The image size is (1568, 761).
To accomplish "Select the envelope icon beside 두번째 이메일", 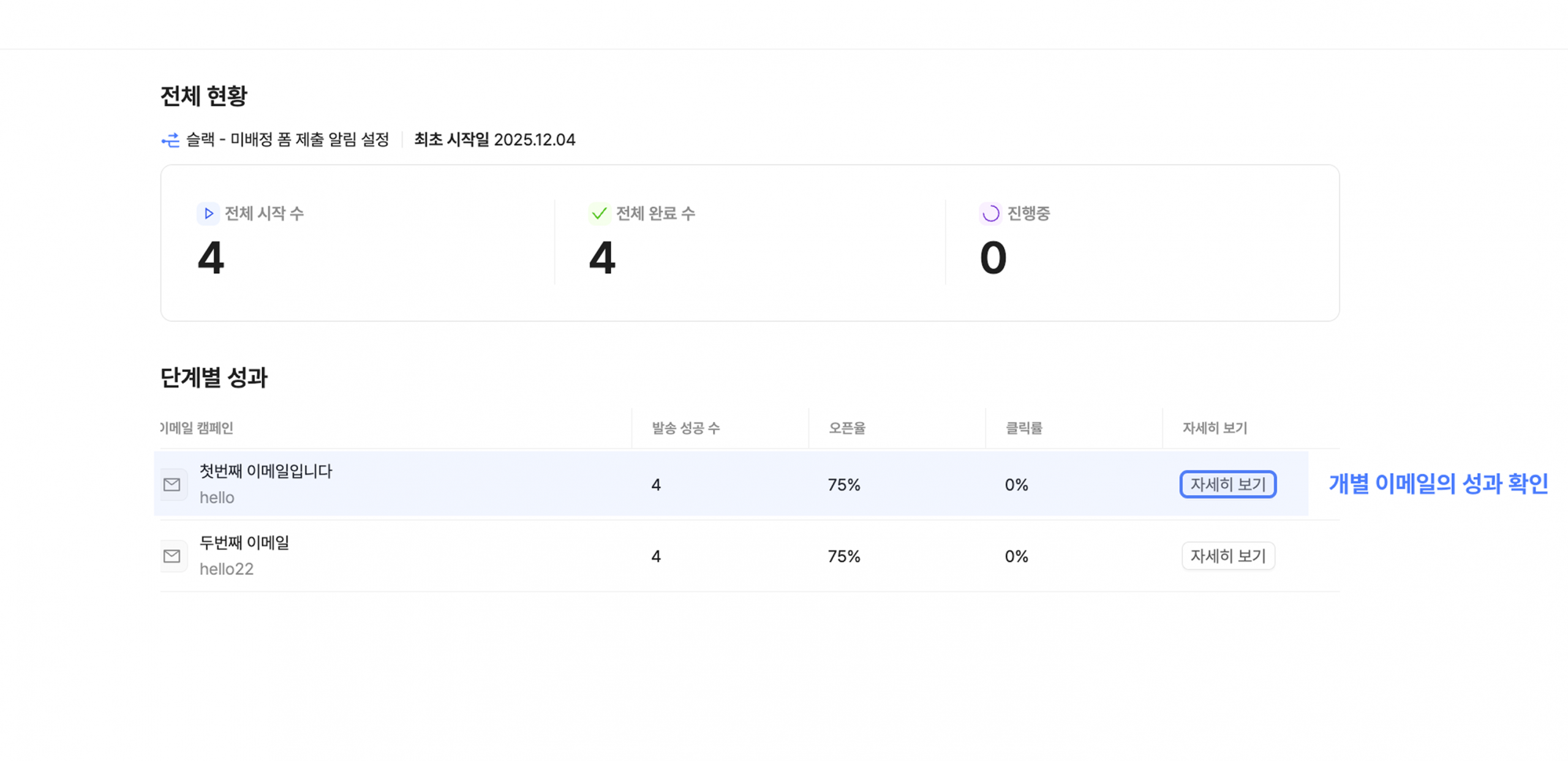I will tap(173, 555).
